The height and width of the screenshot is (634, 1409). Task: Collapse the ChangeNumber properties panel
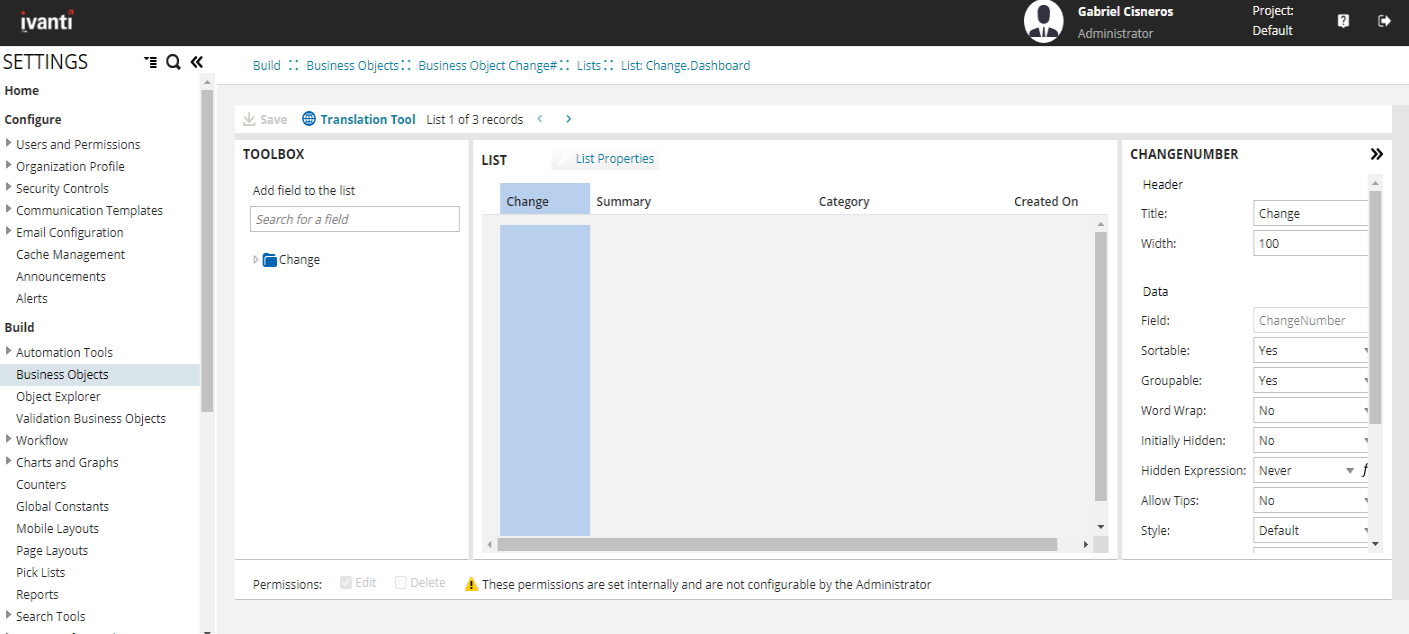1376,154
